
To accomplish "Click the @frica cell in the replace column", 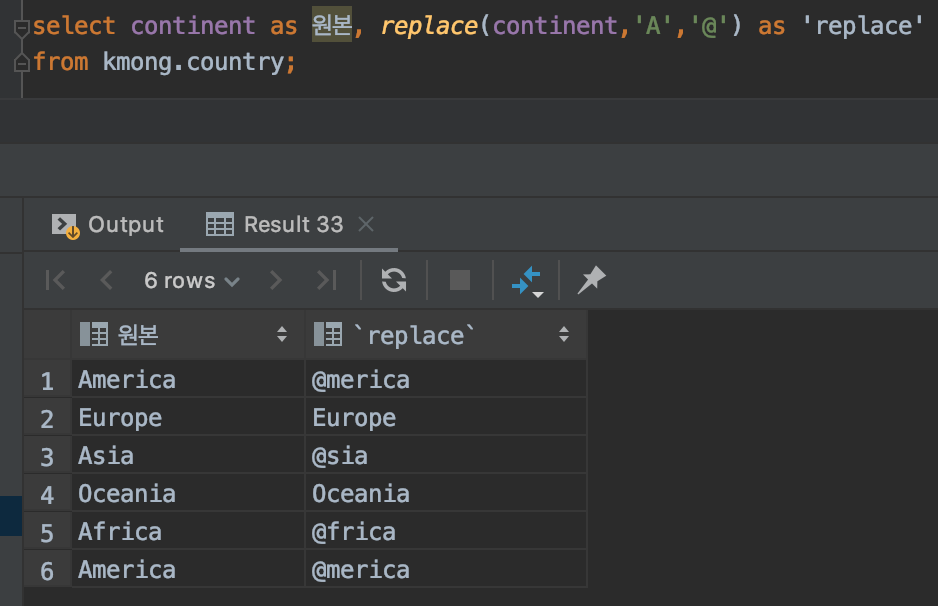I will 354,532.
